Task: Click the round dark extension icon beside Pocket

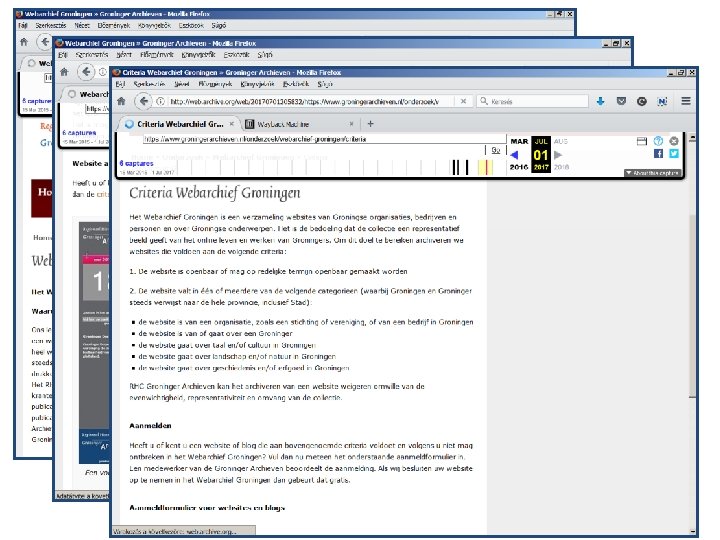Action: pos(641,101)
